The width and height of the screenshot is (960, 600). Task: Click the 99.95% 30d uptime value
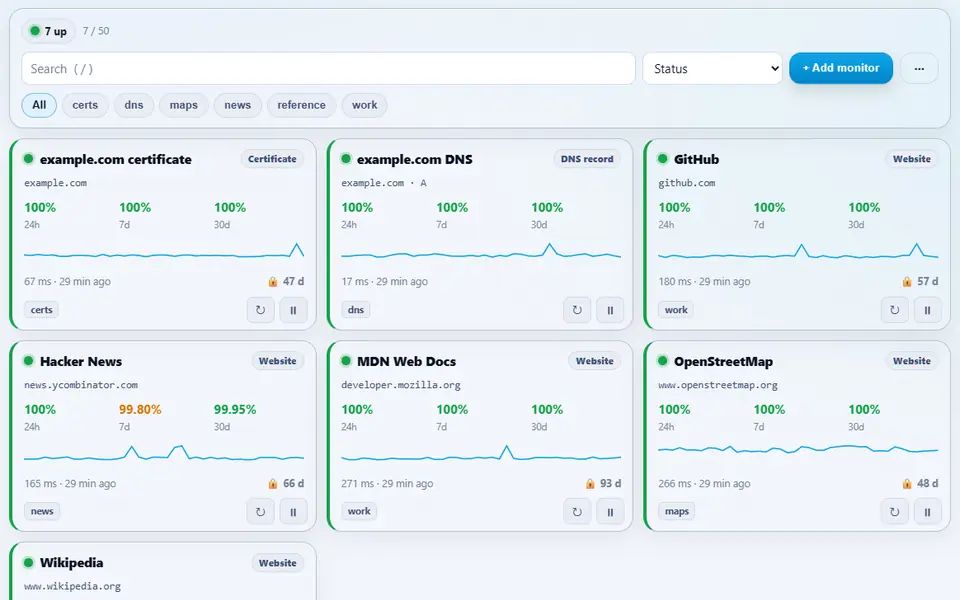pyautogui.click(x=234, y=409)
